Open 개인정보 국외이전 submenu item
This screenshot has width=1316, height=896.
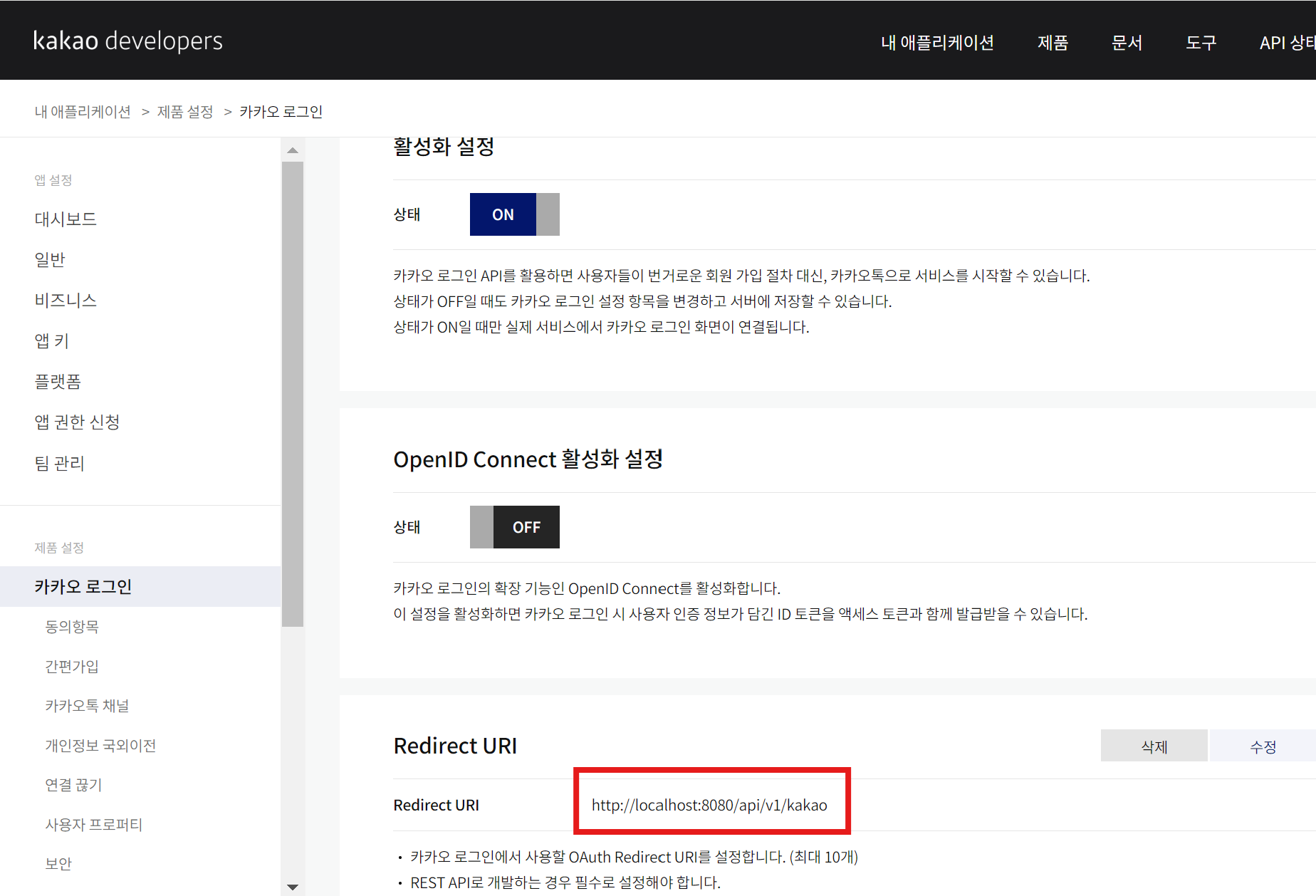(100, 746)
